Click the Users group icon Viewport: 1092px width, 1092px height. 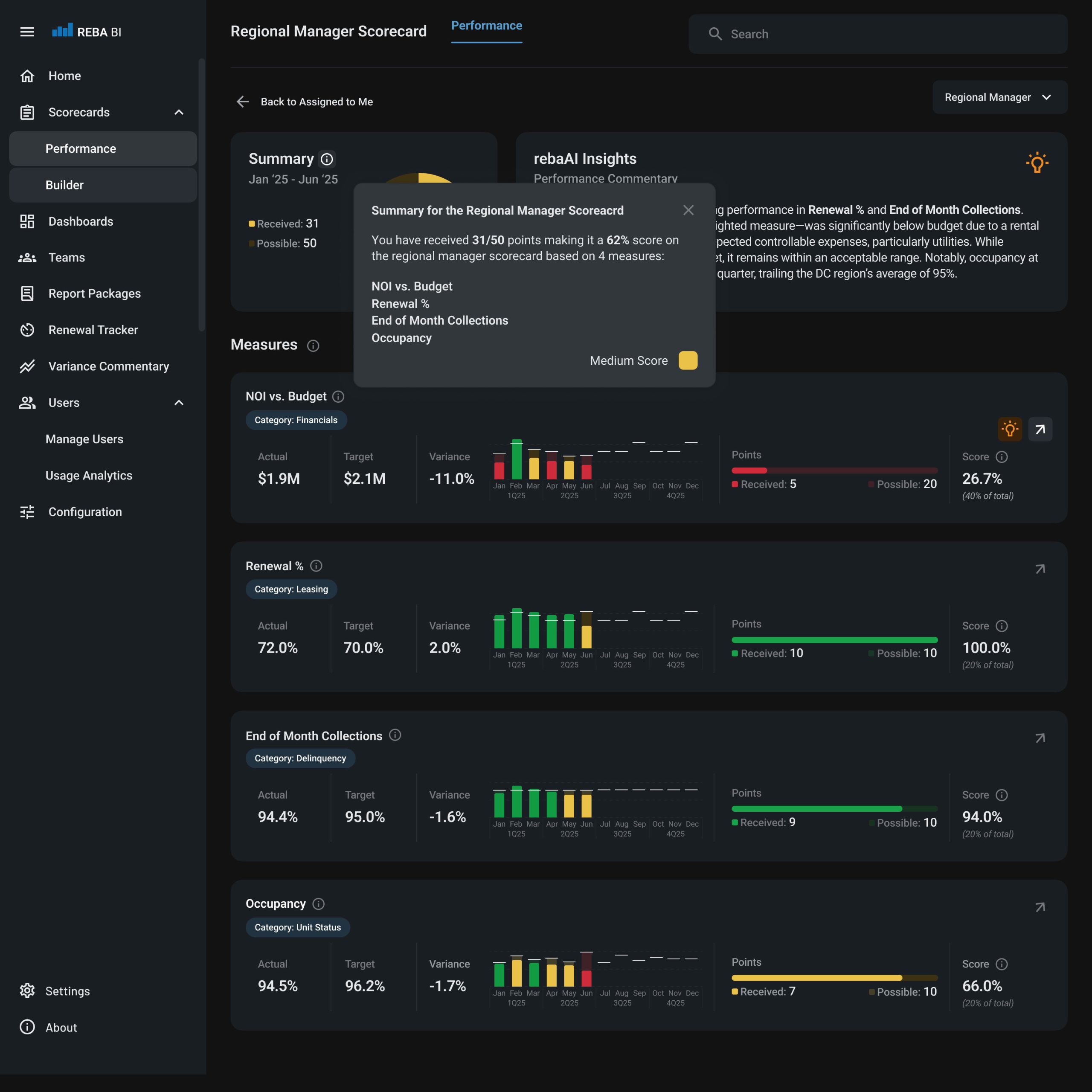(x=27, y=402)
